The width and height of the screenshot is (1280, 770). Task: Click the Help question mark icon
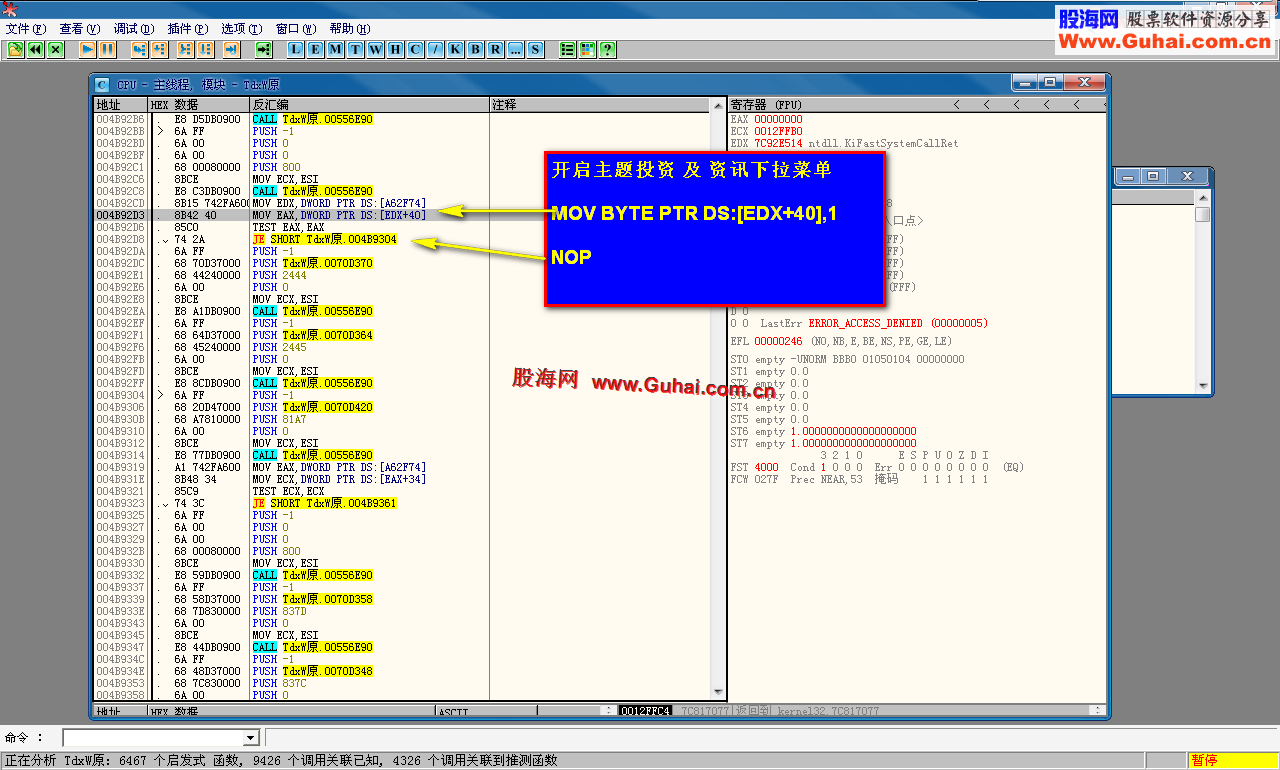click(608, 49)
